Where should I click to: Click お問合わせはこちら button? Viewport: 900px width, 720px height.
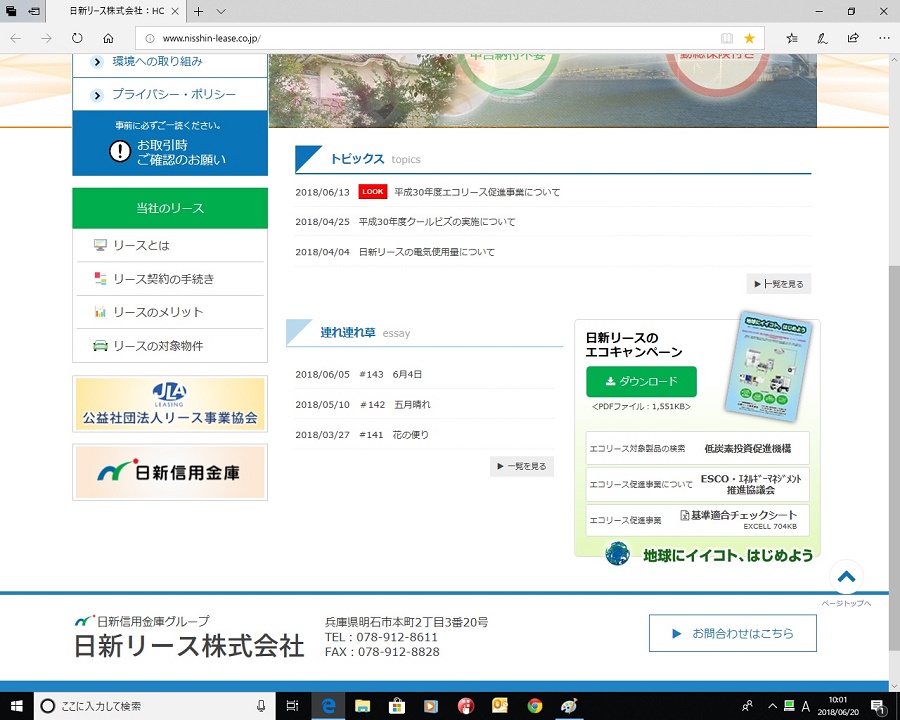point(732,633)
